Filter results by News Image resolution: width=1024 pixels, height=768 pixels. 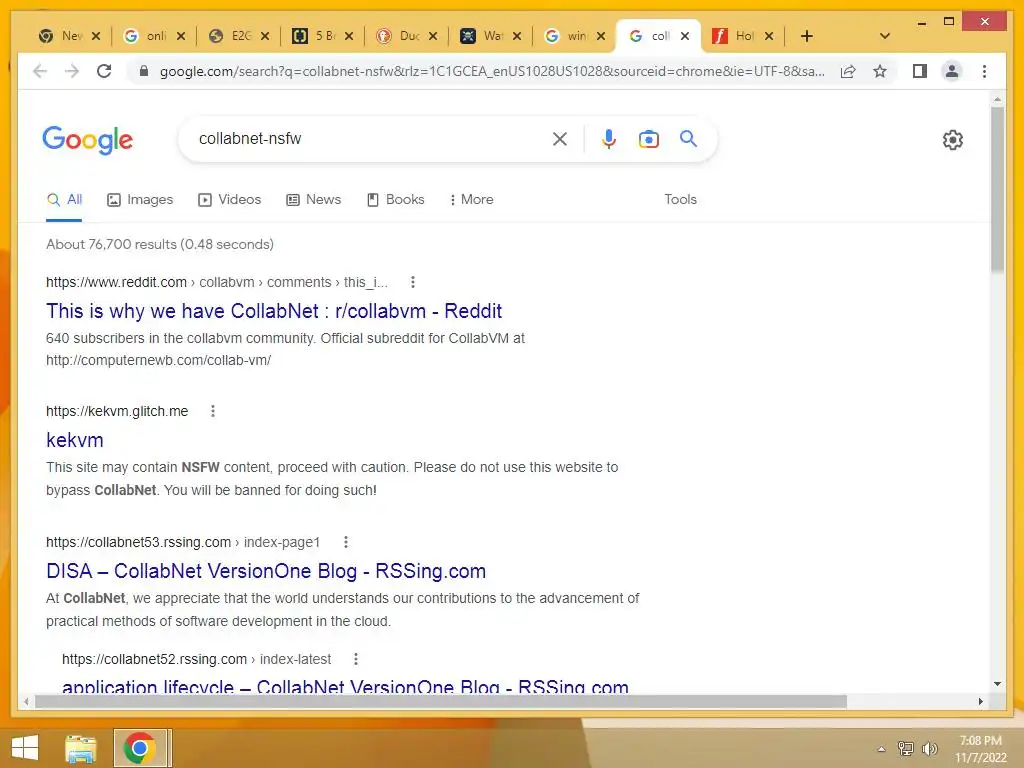point(313,200)
